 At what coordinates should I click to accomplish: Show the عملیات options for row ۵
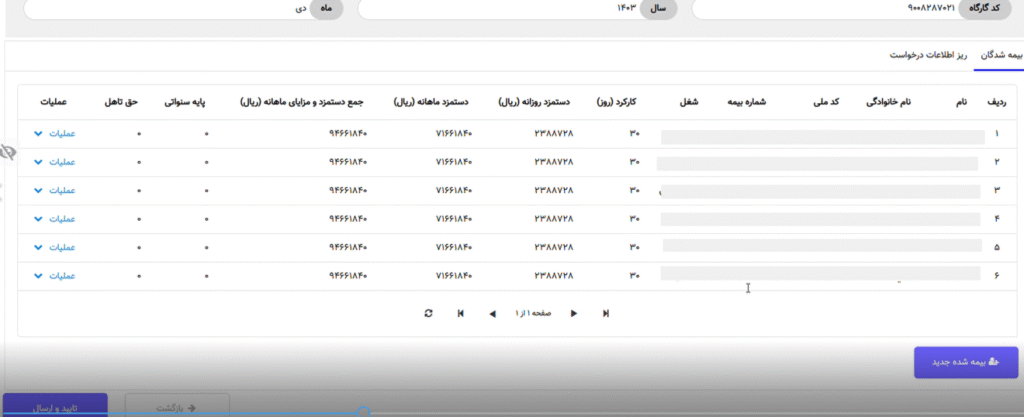pos(55,247)
